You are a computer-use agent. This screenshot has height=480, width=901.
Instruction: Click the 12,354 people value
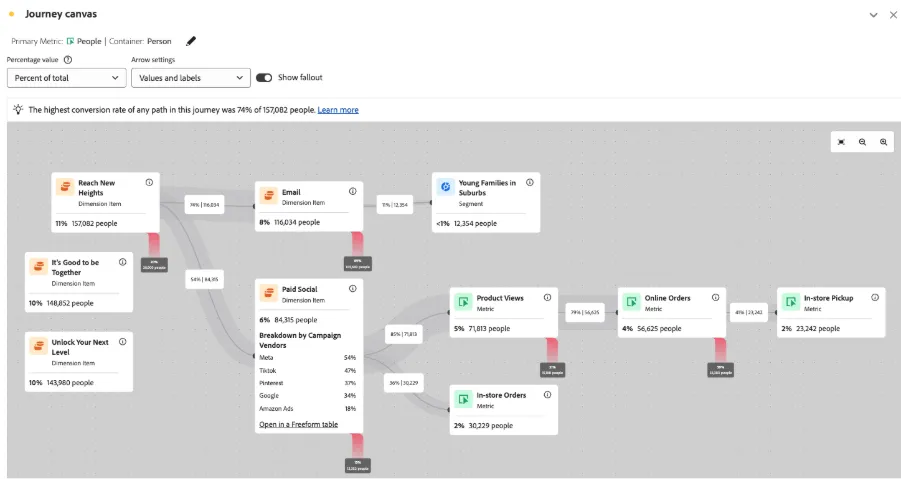tap(475, 223)
